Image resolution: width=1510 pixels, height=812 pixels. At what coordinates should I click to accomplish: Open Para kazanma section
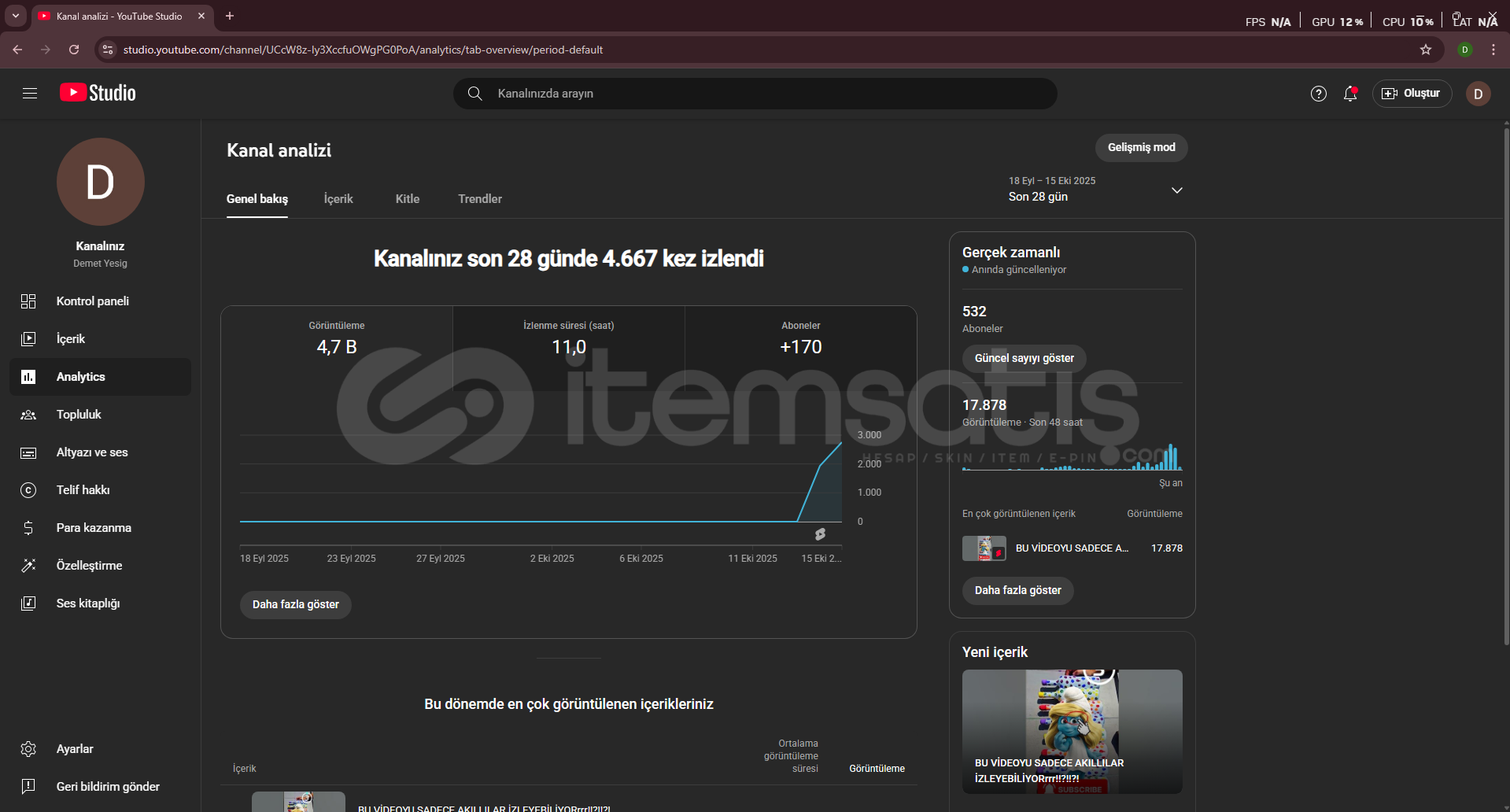[x=100, y=528]
